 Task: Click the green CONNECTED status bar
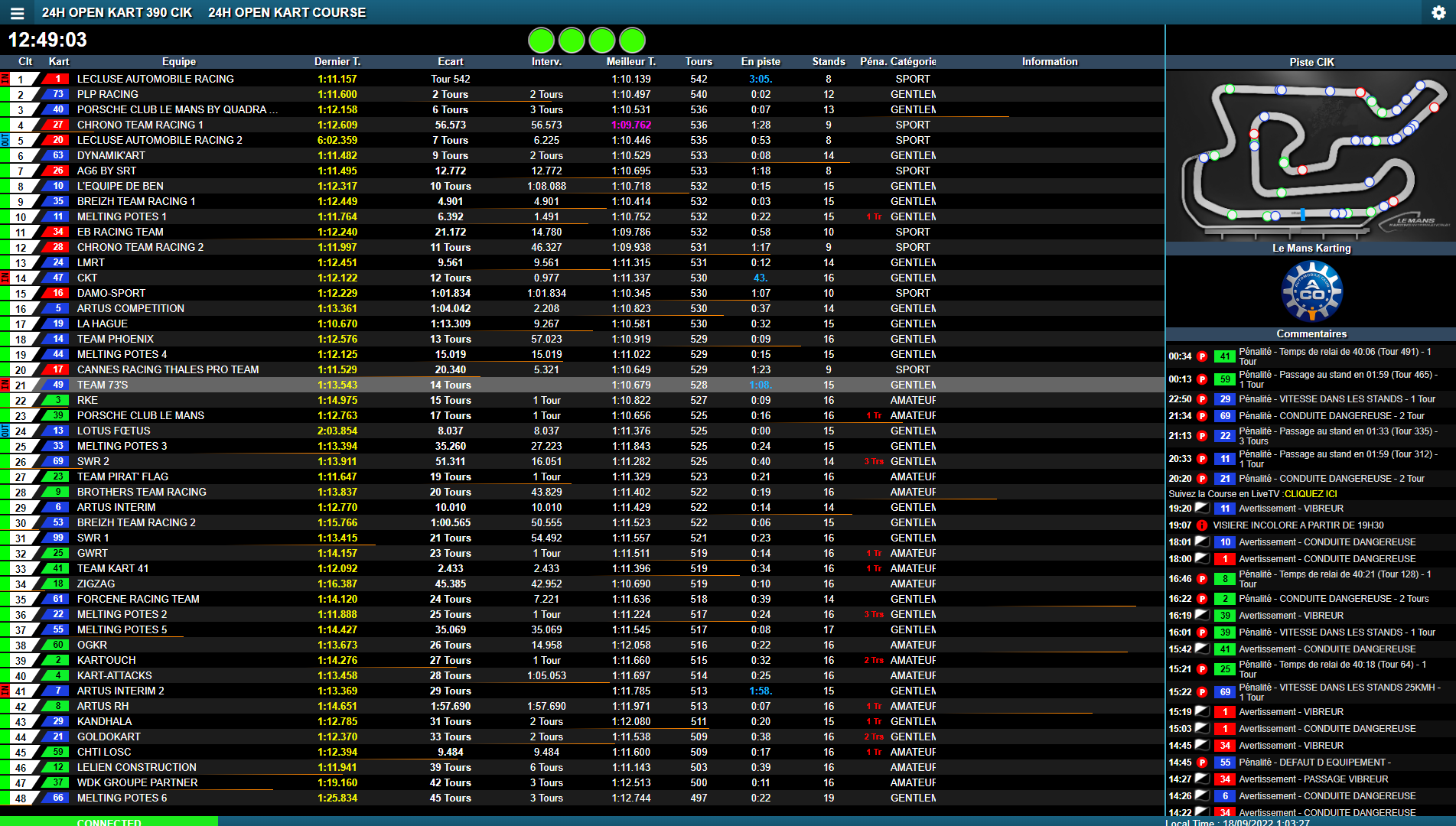pos(109,821)
